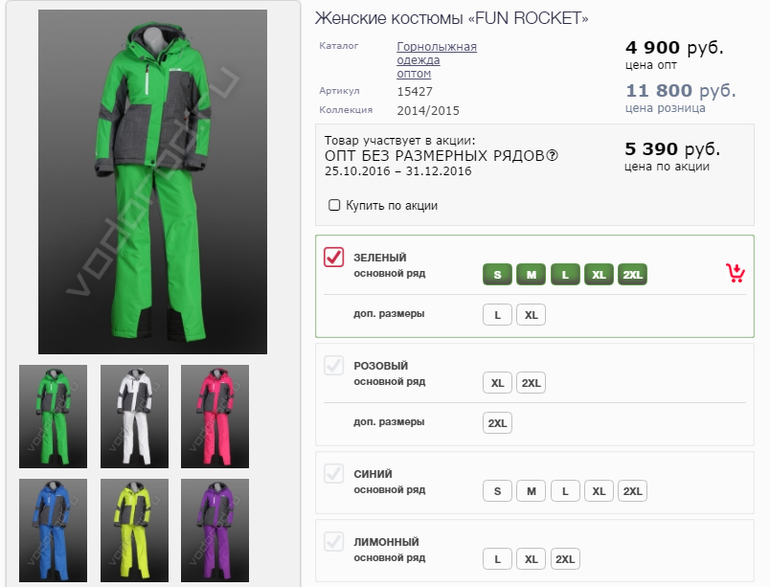This screenshot has width=770, height=587.
Task: View the white suit thumbnail
Action: (134, 416)
